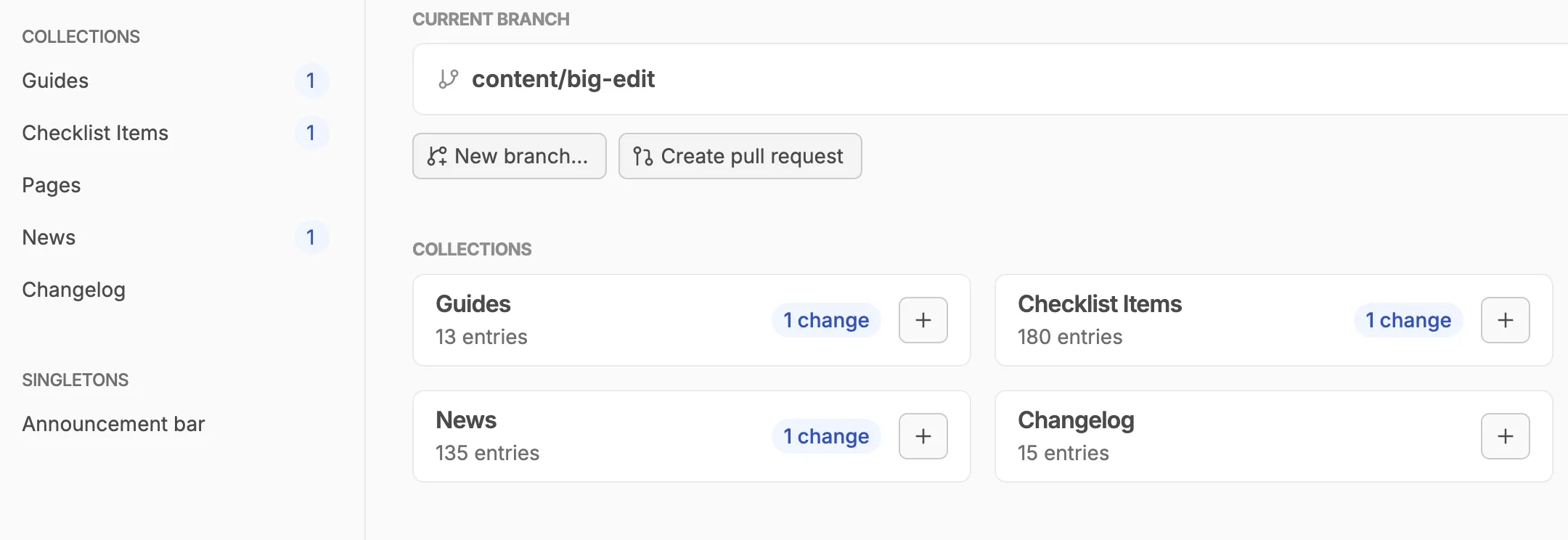Viewport: 1568px width, 540px height.
Task: Click the plus icon on the News card
Action: tap(923, 435)
